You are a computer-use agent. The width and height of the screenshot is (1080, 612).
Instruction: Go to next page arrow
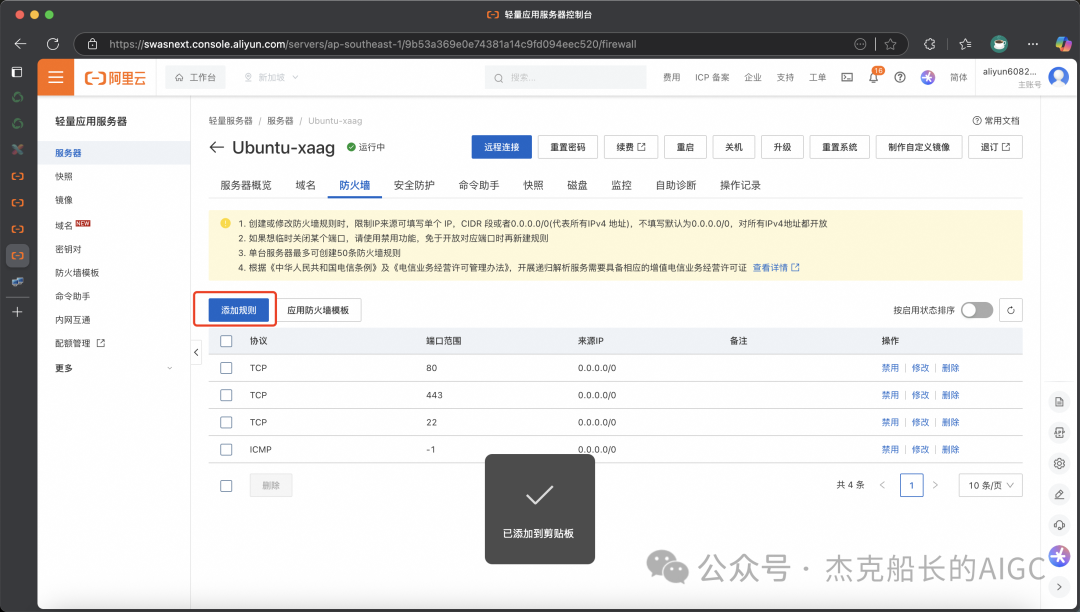935,485
